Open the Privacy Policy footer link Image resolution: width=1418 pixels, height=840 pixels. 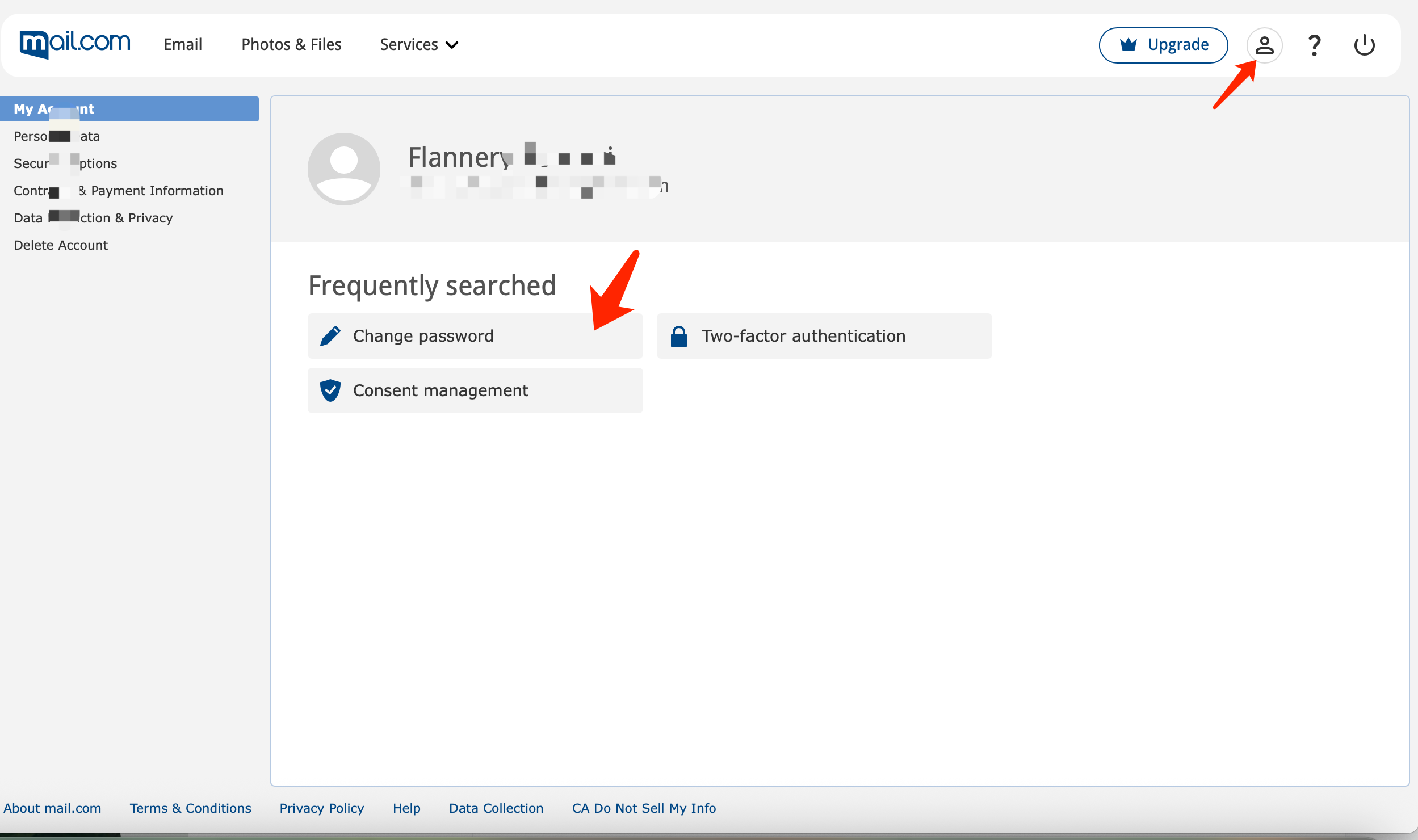click(322, 808)
